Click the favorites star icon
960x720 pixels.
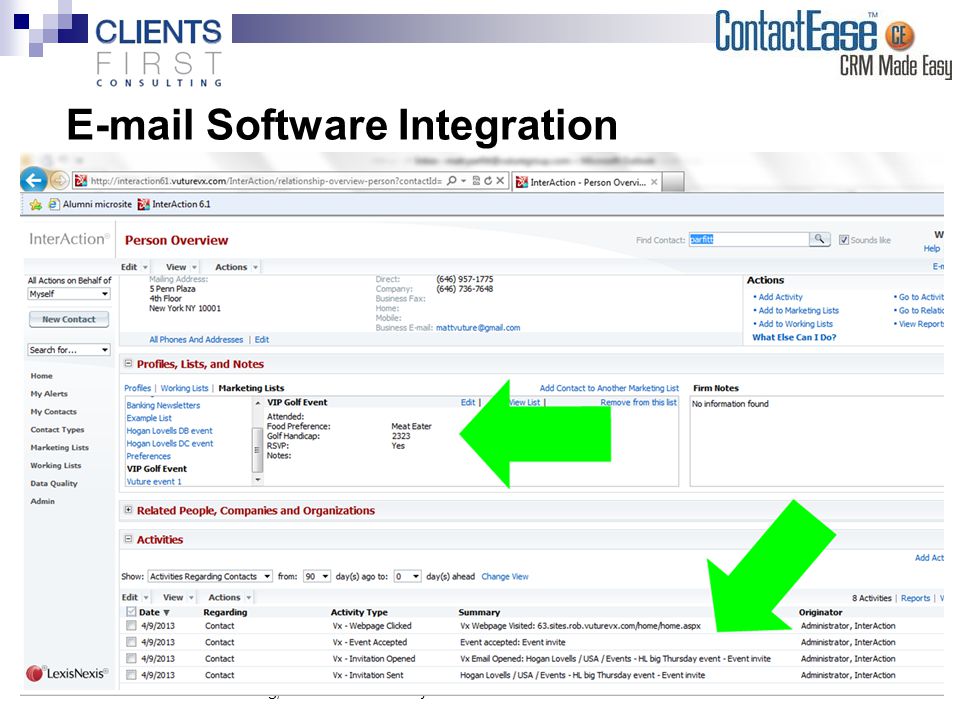[36, 204]
